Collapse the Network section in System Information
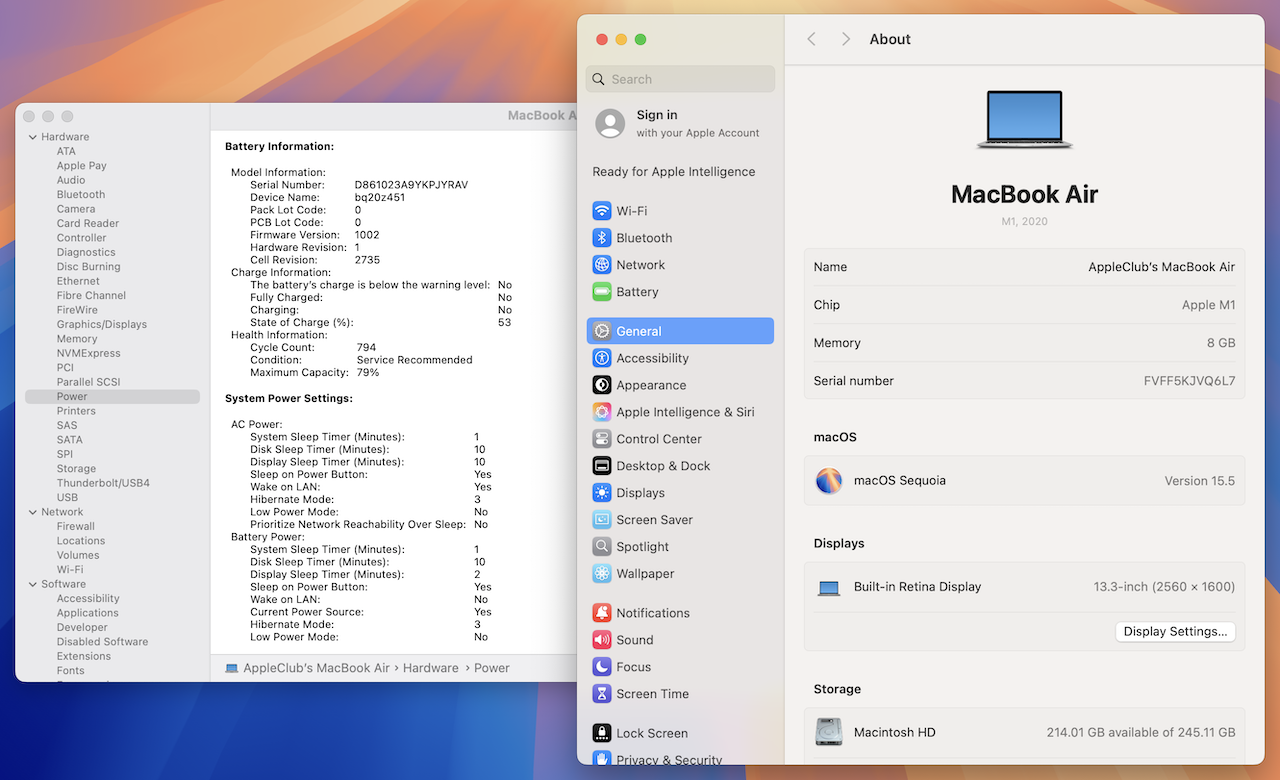Screen dimensions: 1280x780 click(33, 512)
